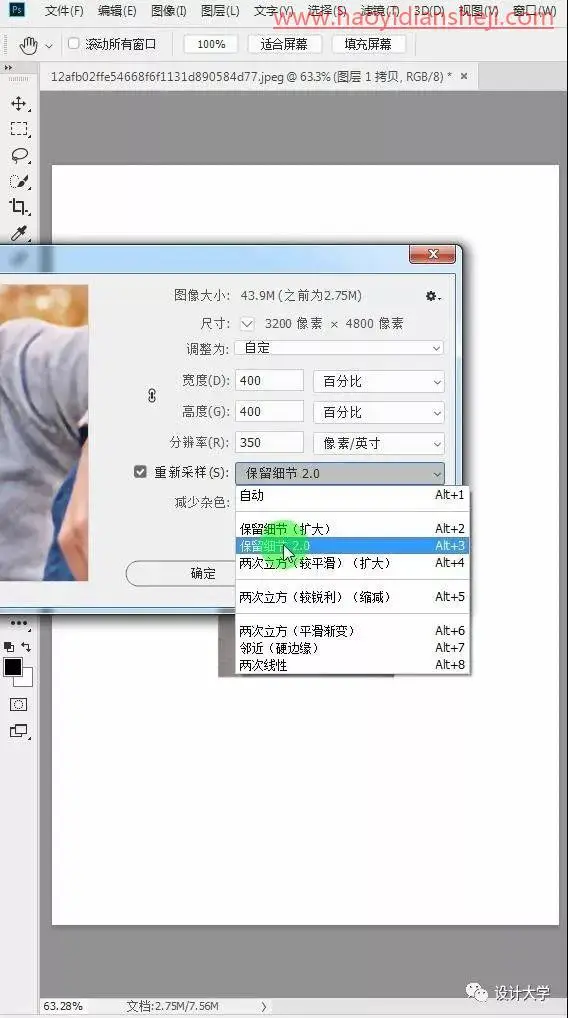This screenshot has height=1018, width=568.
Task: Select the Eyedropper tool
Action: pyautogui.click(x=19, y=232)
